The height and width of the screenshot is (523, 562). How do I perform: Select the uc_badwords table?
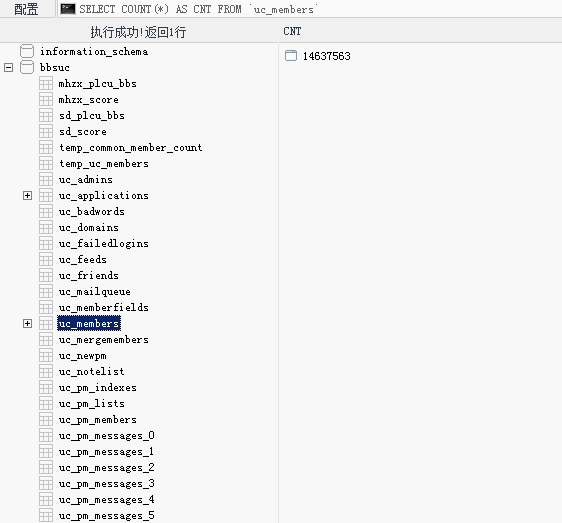pyautogui.click(x=92, y=211)
